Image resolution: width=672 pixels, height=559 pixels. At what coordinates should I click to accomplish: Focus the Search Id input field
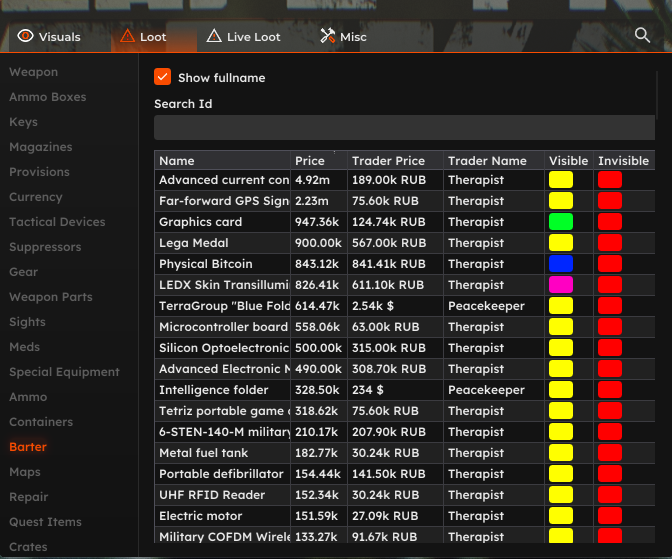(x=404, y=127)
